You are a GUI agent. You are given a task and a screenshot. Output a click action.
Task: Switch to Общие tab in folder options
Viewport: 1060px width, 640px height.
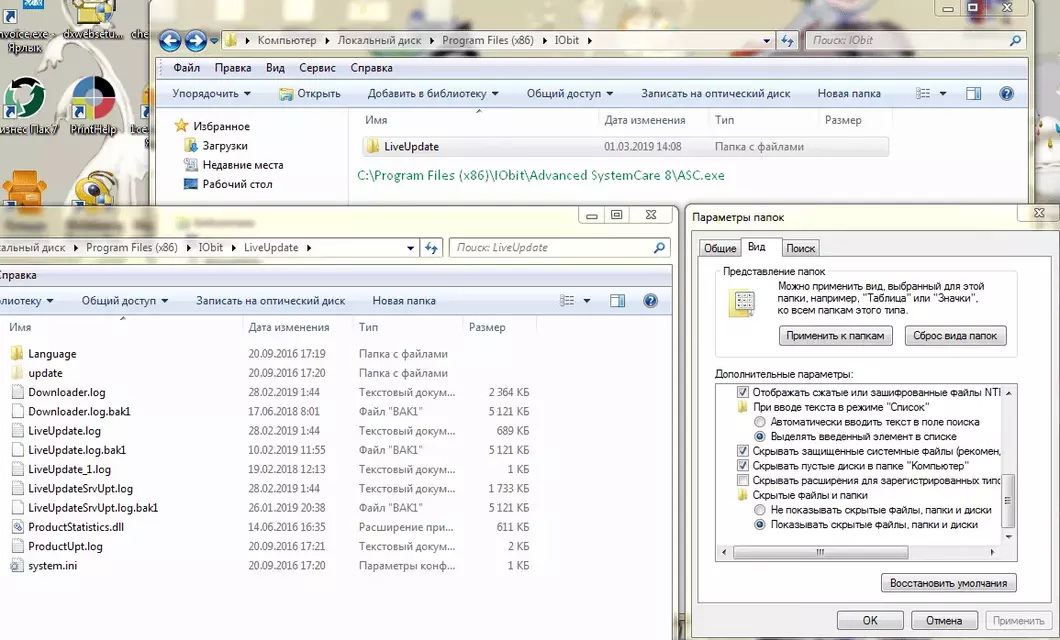point(720,248)
